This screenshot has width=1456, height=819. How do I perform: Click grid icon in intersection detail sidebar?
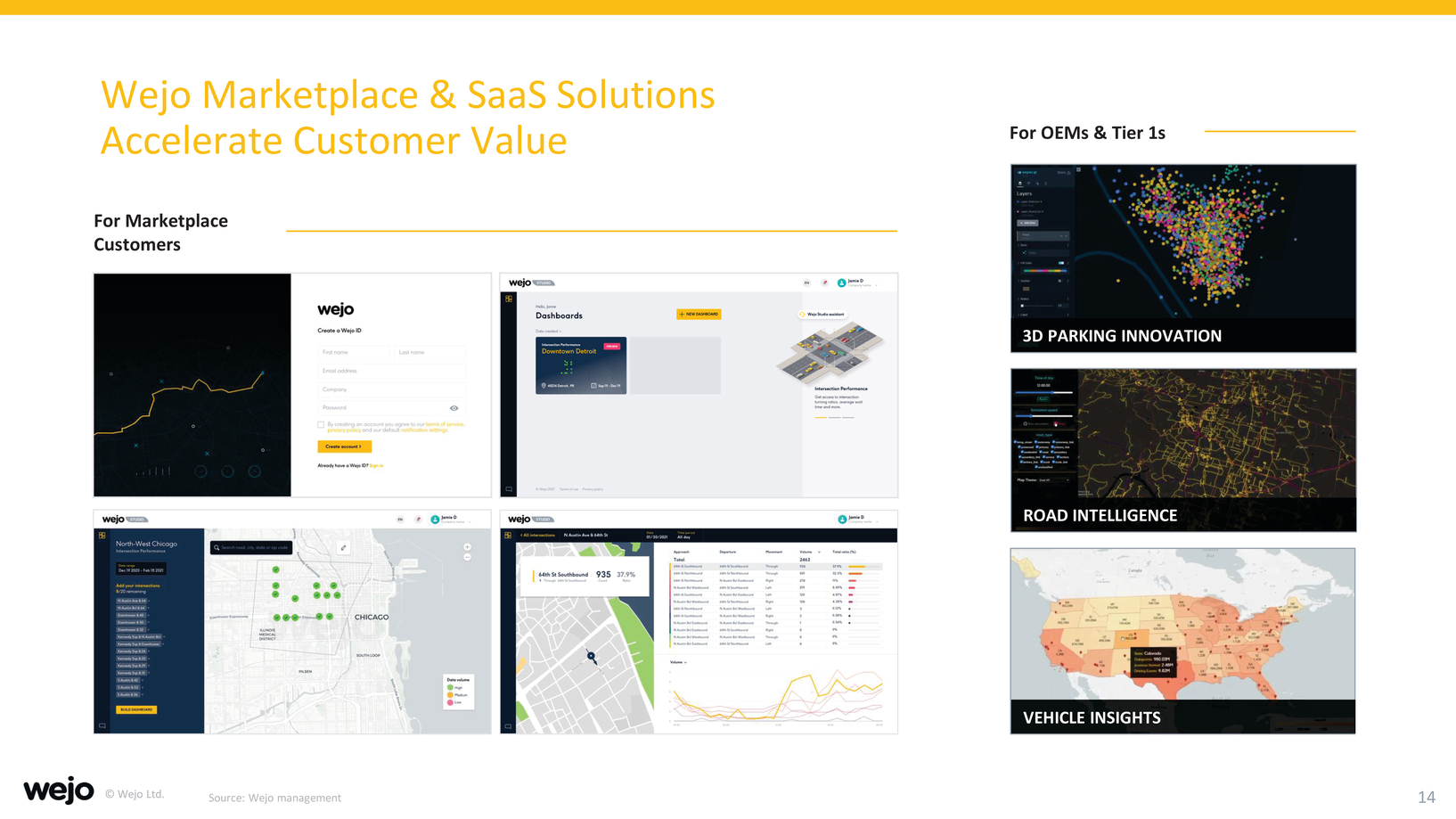click(x=509, y=536)
